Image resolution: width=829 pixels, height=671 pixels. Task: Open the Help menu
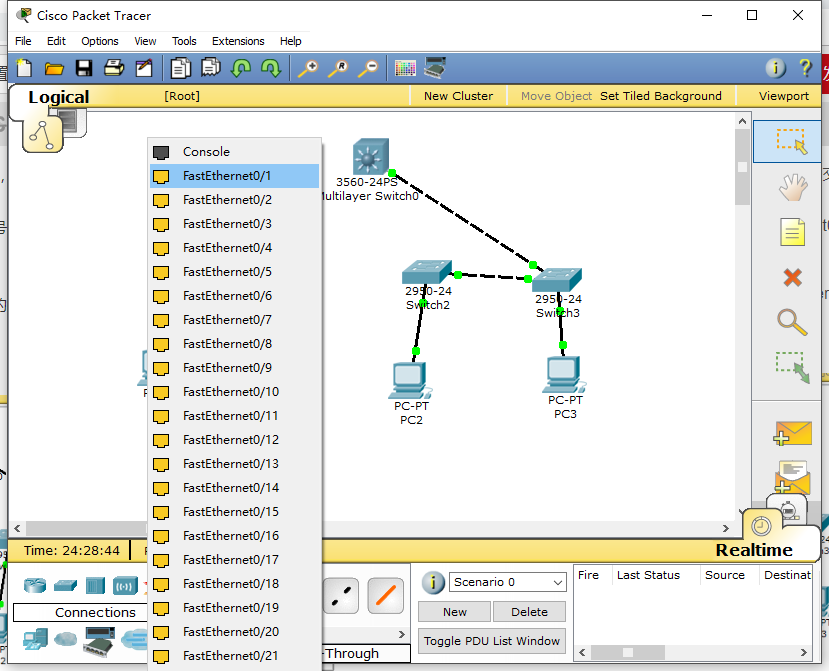290,41
